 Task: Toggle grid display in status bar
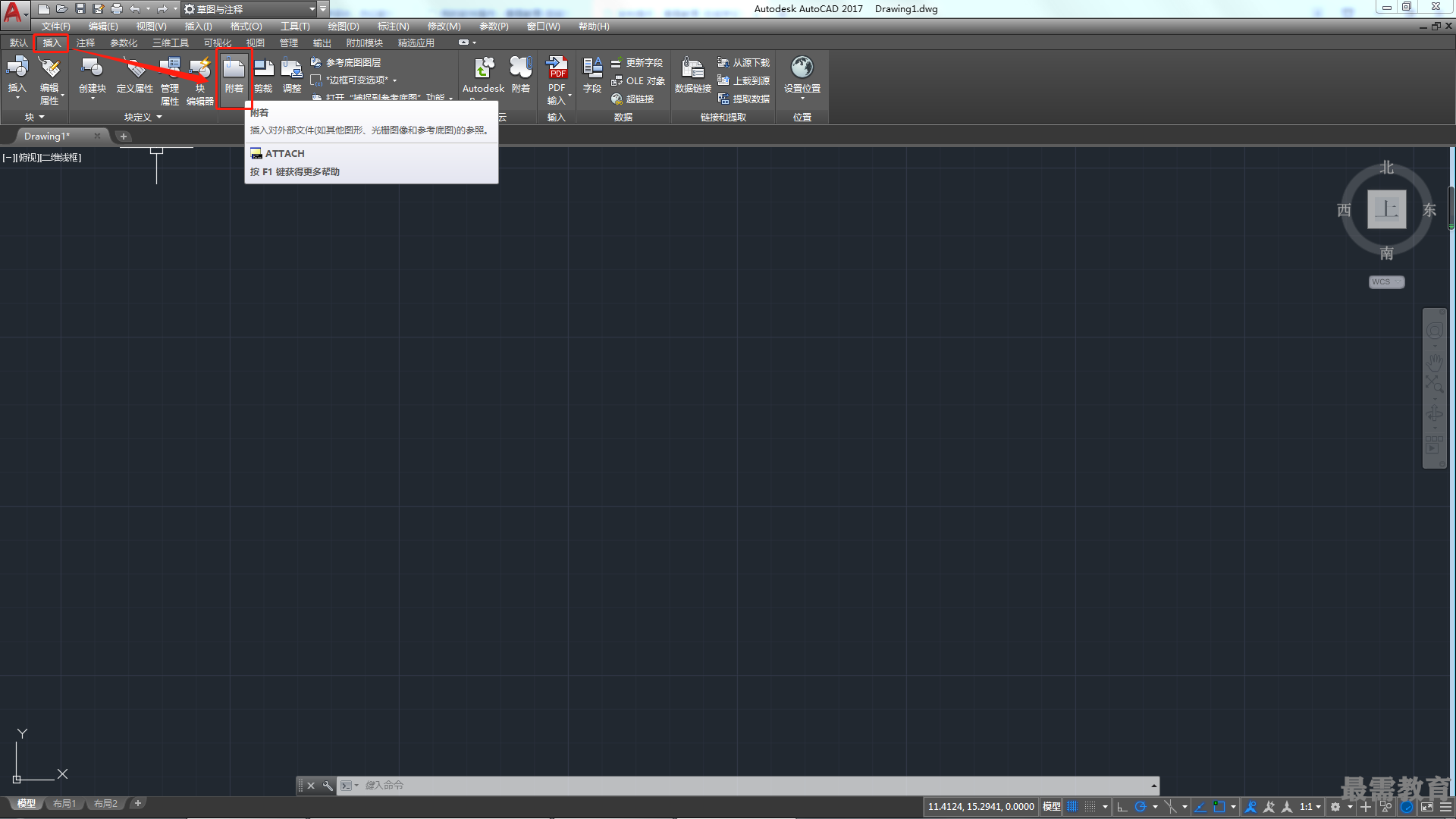click(1072, 807)
